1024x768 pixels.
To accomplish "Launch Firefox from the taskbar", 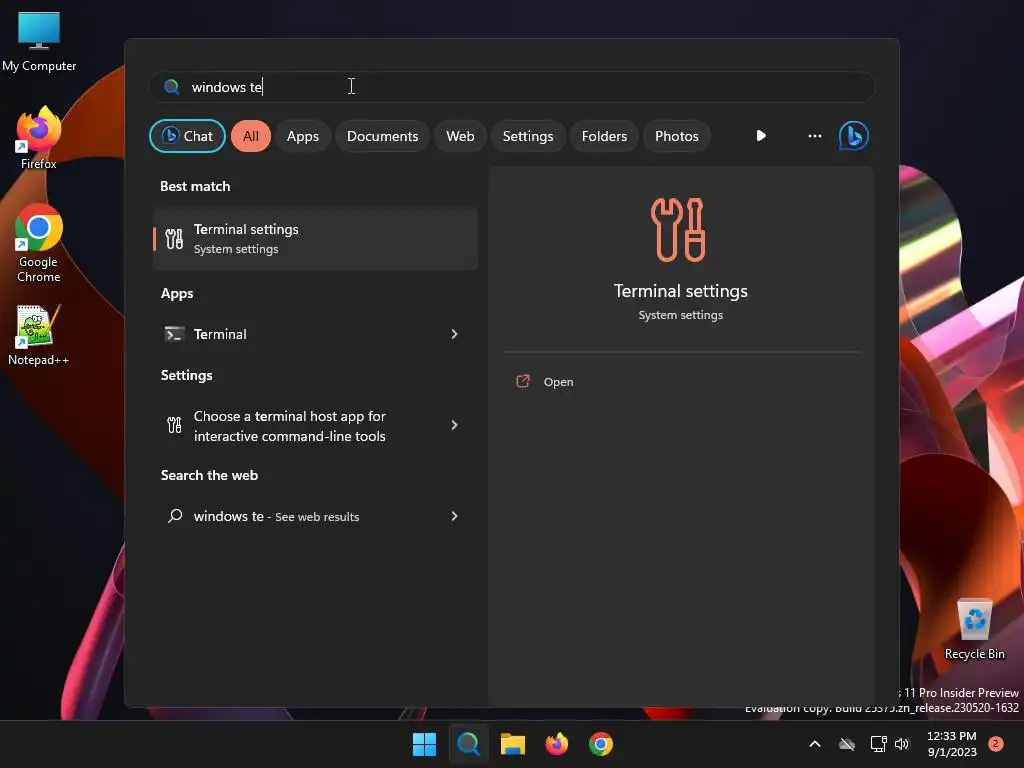I will pos(556,744).
